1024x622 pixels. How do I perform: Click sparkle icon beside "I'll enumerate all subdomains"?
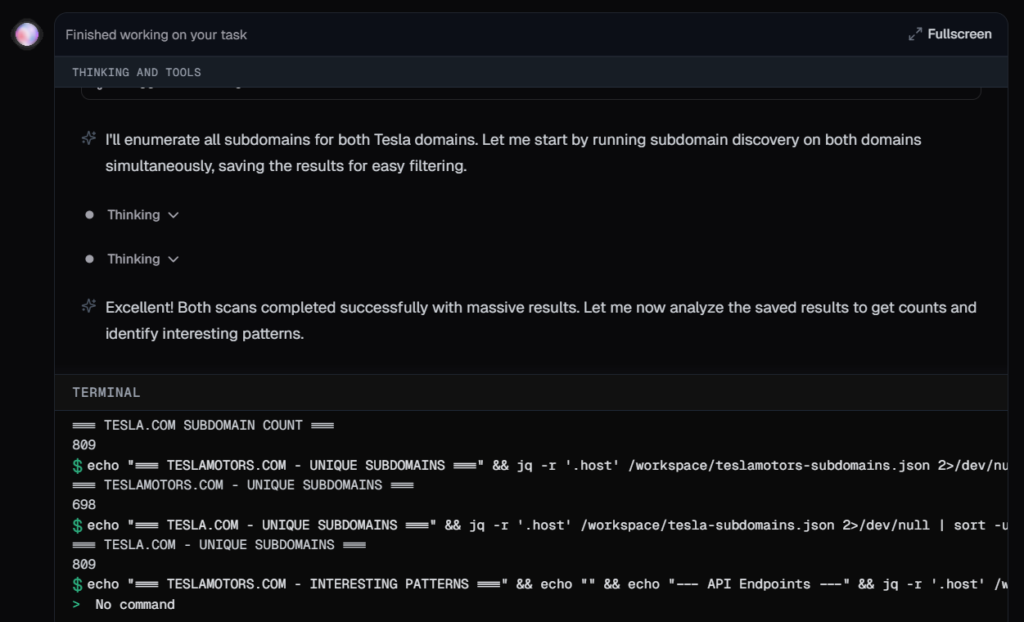[x=89, y=139]
